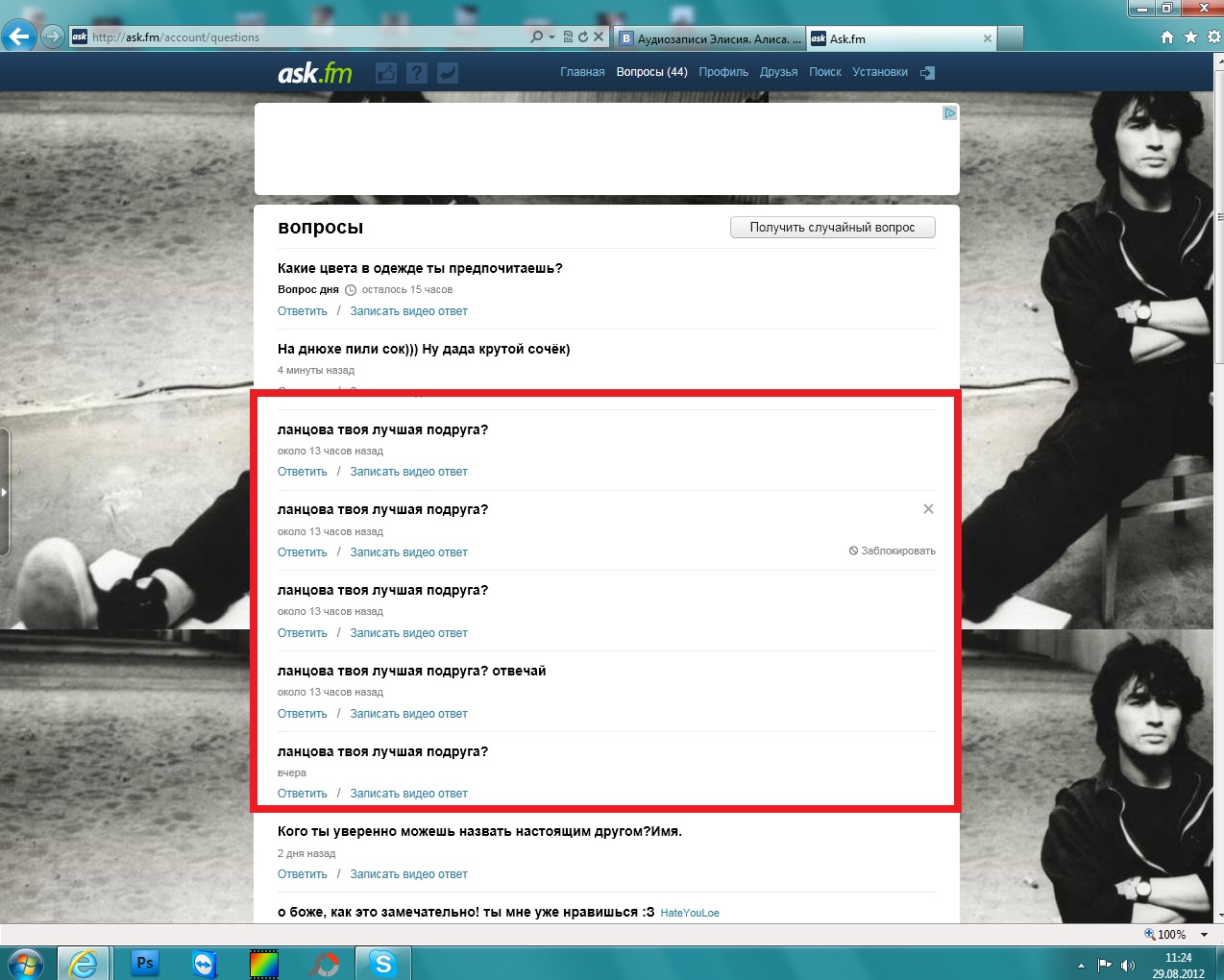Click the вопросы heading
Screen dimensions: 1224x980
pos(320,228)
